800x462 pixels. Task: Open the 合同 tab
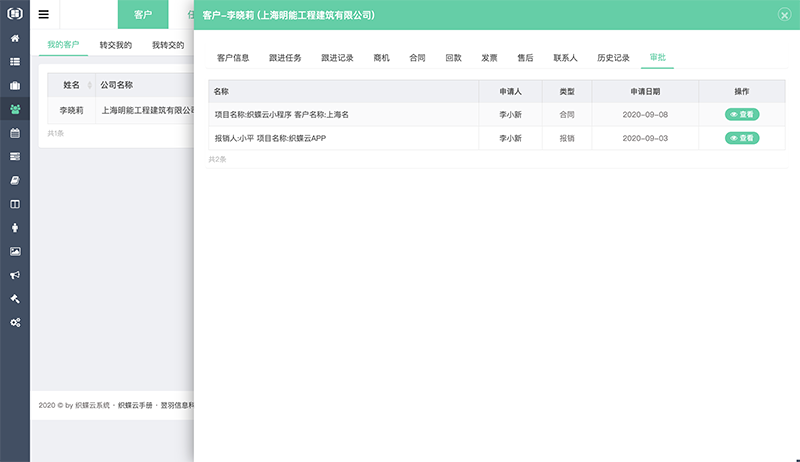418,58
